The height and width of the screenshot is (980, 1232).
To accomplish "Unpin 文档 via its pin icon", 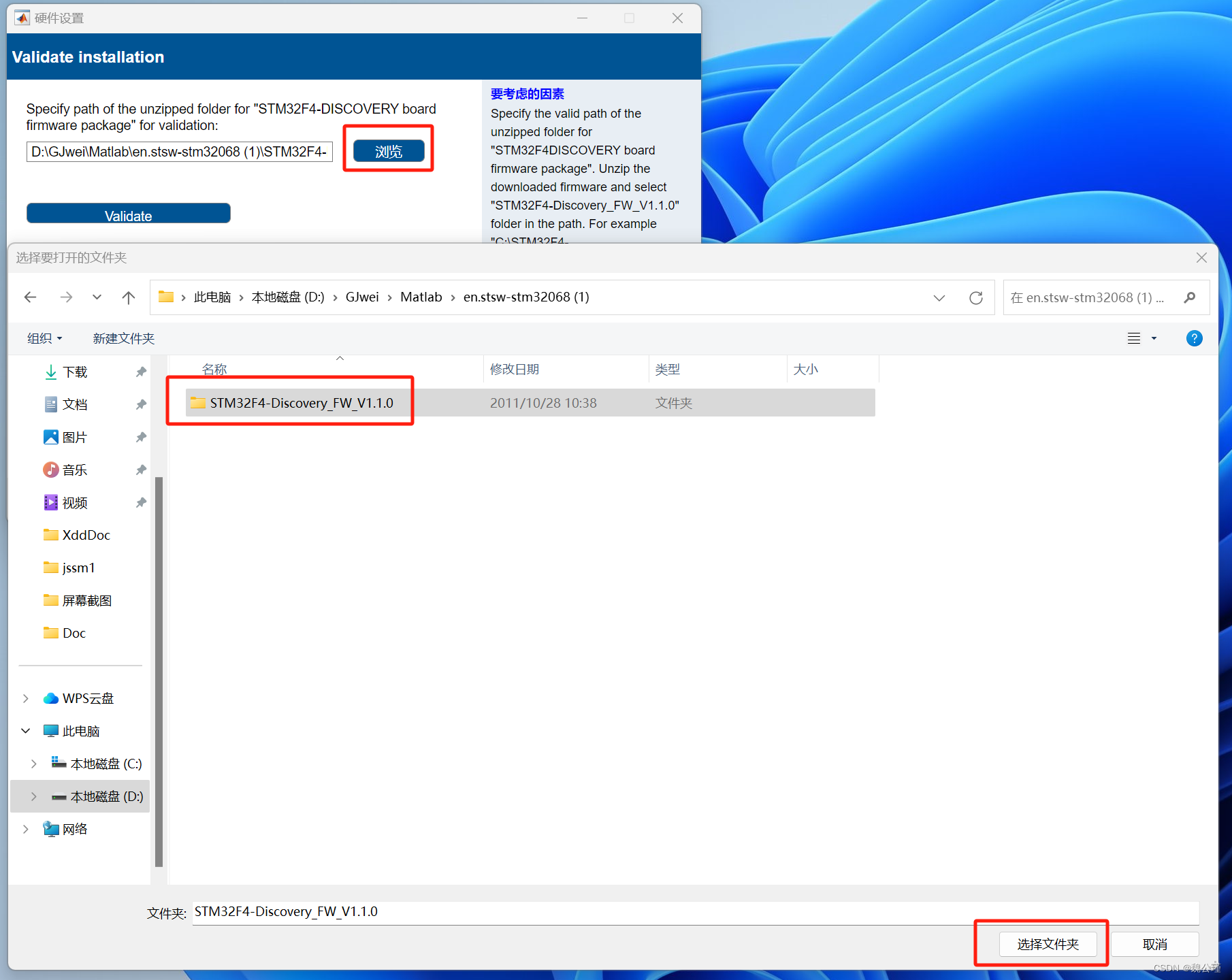I will point(141,404).
